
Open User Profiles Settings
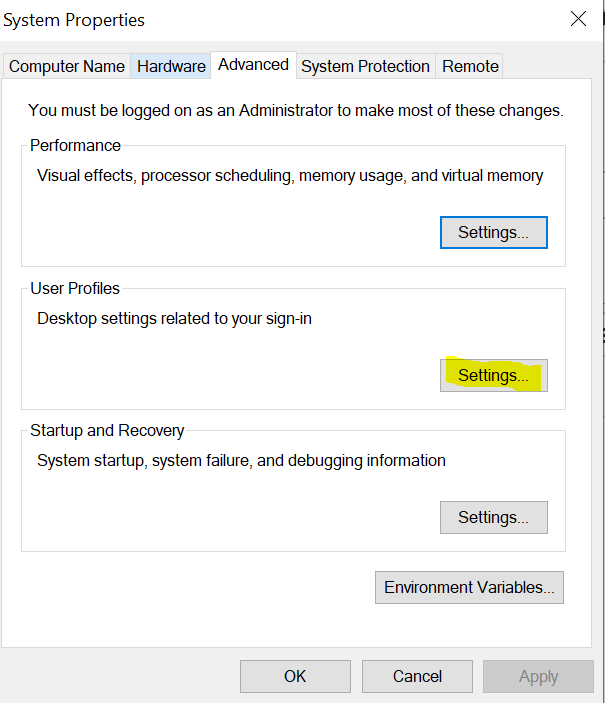click(x=493, y=375)
